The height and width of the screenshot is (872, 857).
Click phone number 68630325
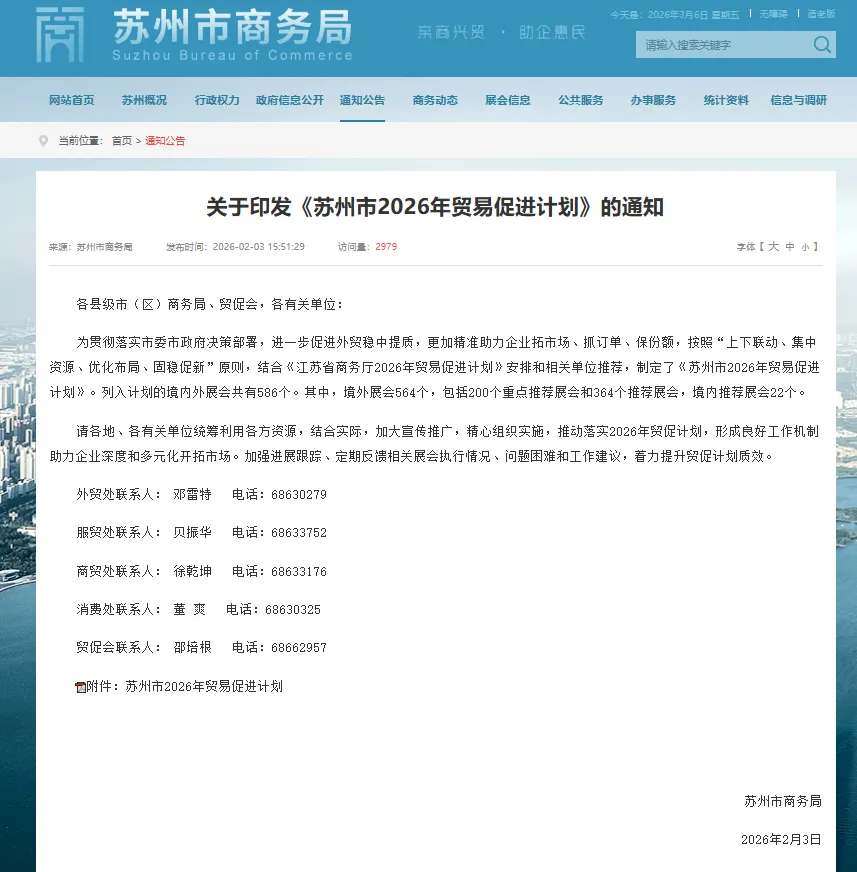point(293,610)
